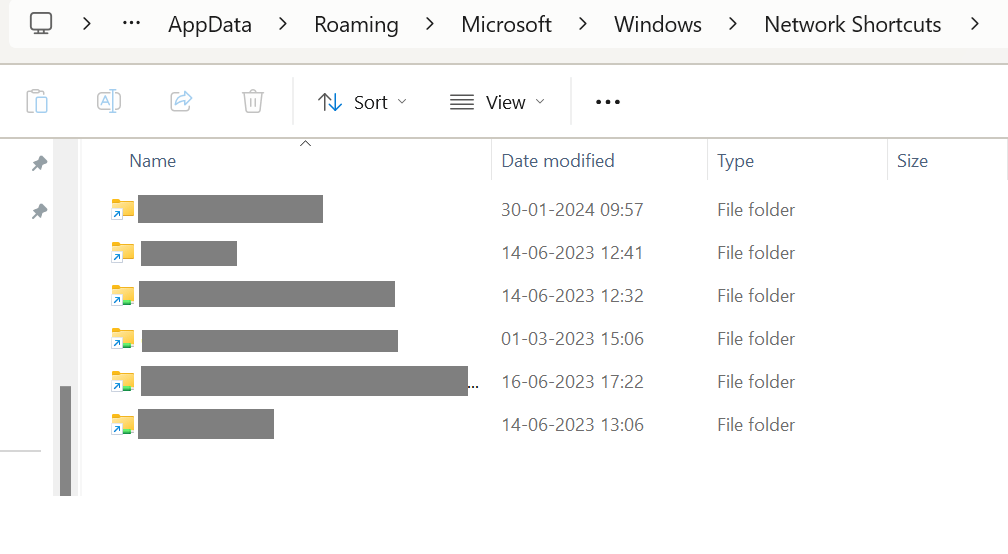Click the breadcrumb ellipsis for hidden folders
Image resolution: width=1008 pixels, height=554 pixels.
click(x=131, y=24)
